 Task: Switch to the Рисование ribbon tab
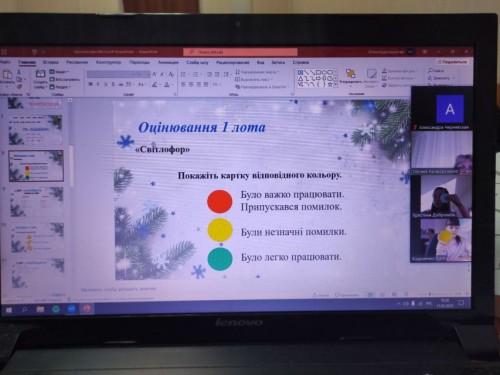coord(77,62)
